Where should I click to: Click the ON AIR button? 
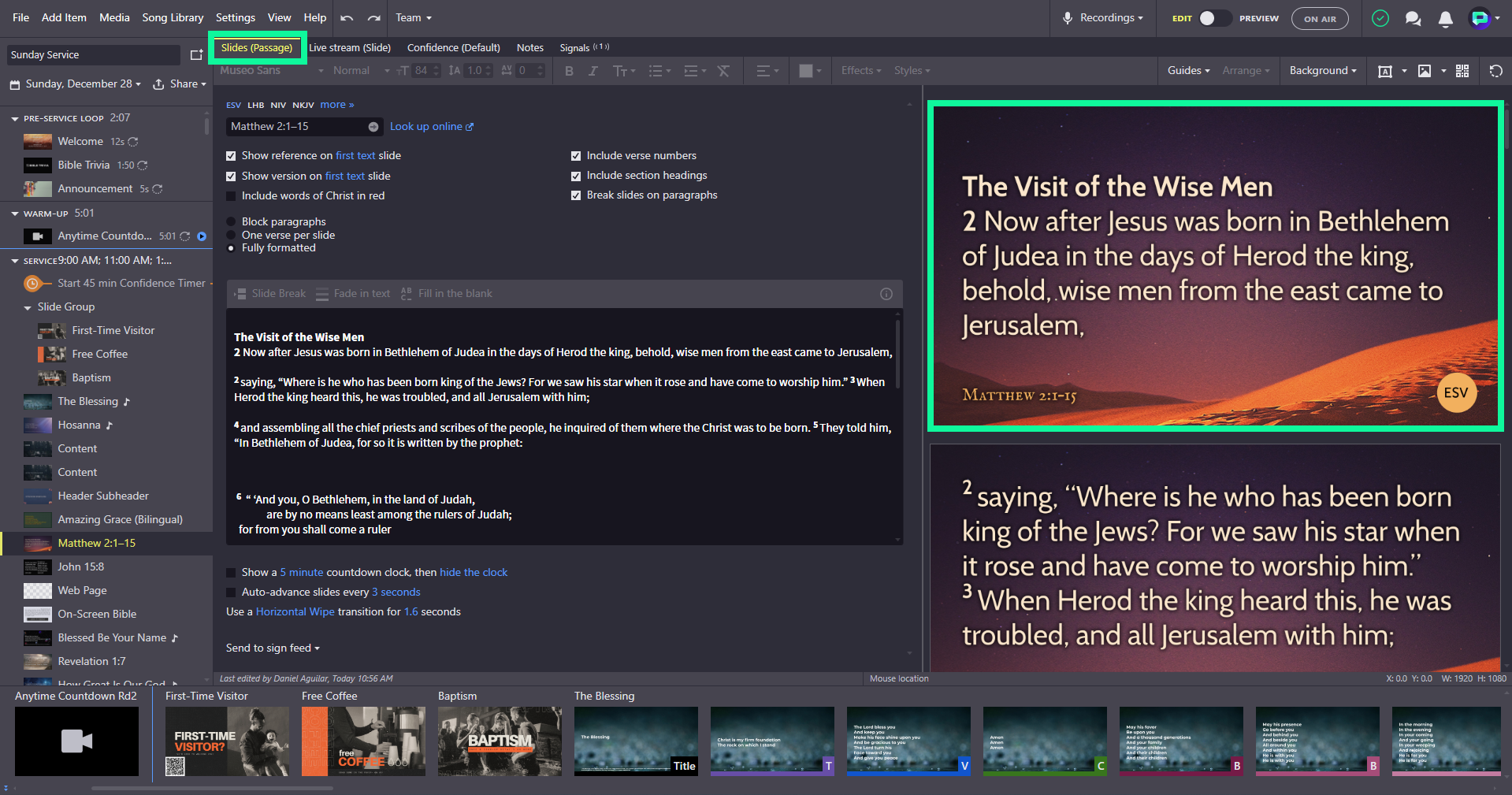click(x=1320, y=19)
